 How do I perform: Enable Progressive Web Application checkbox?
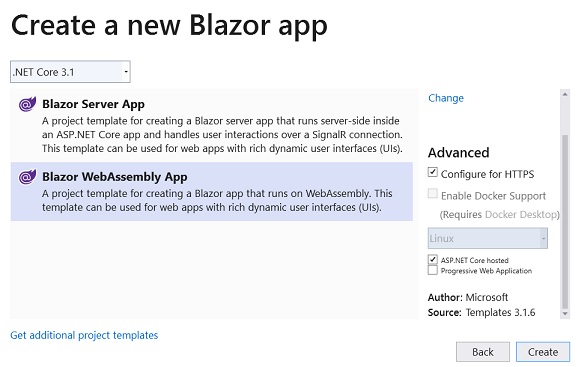tap(432, 270)
